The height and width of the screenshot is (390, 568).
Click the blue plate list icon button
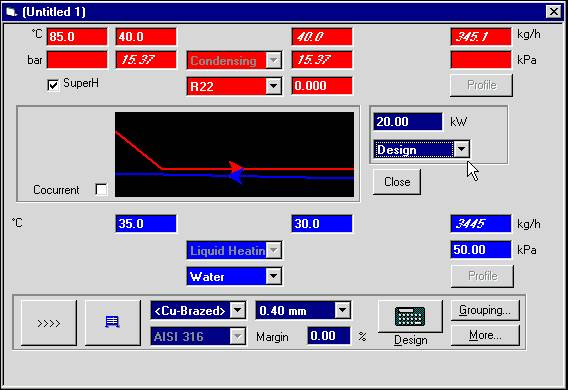[x=112, y=322]
